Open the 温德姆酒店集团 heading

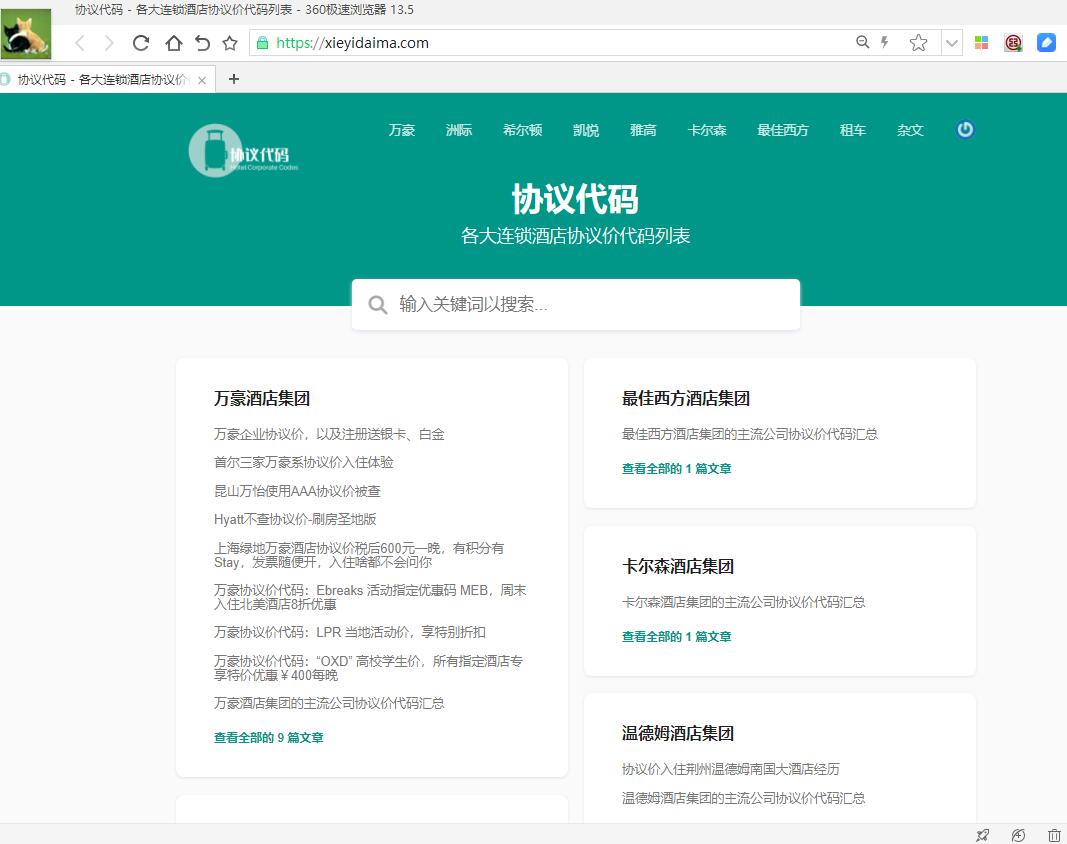coord(678,733)
